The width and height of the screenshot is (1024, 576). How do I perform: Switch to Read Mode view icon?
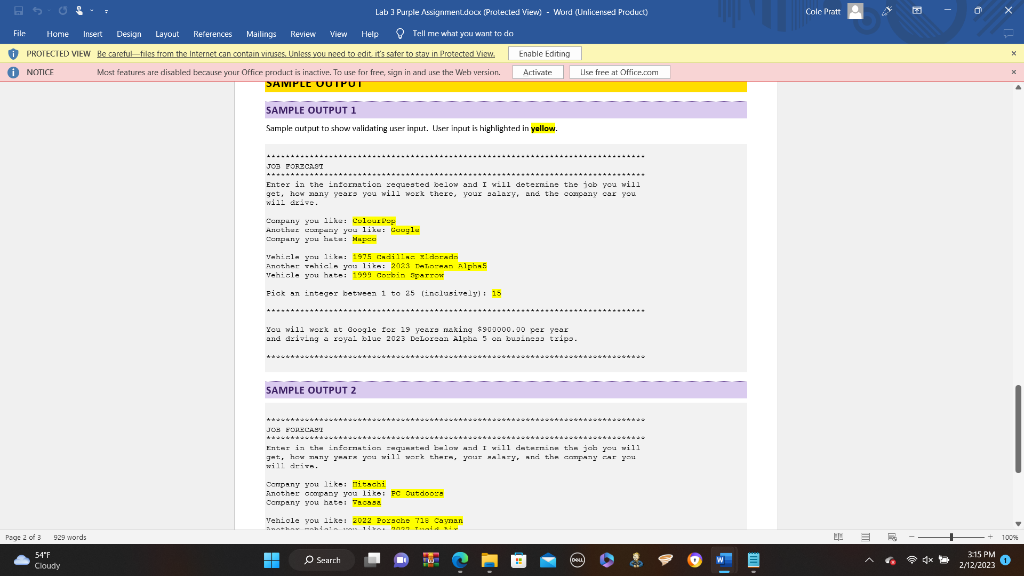839,537
